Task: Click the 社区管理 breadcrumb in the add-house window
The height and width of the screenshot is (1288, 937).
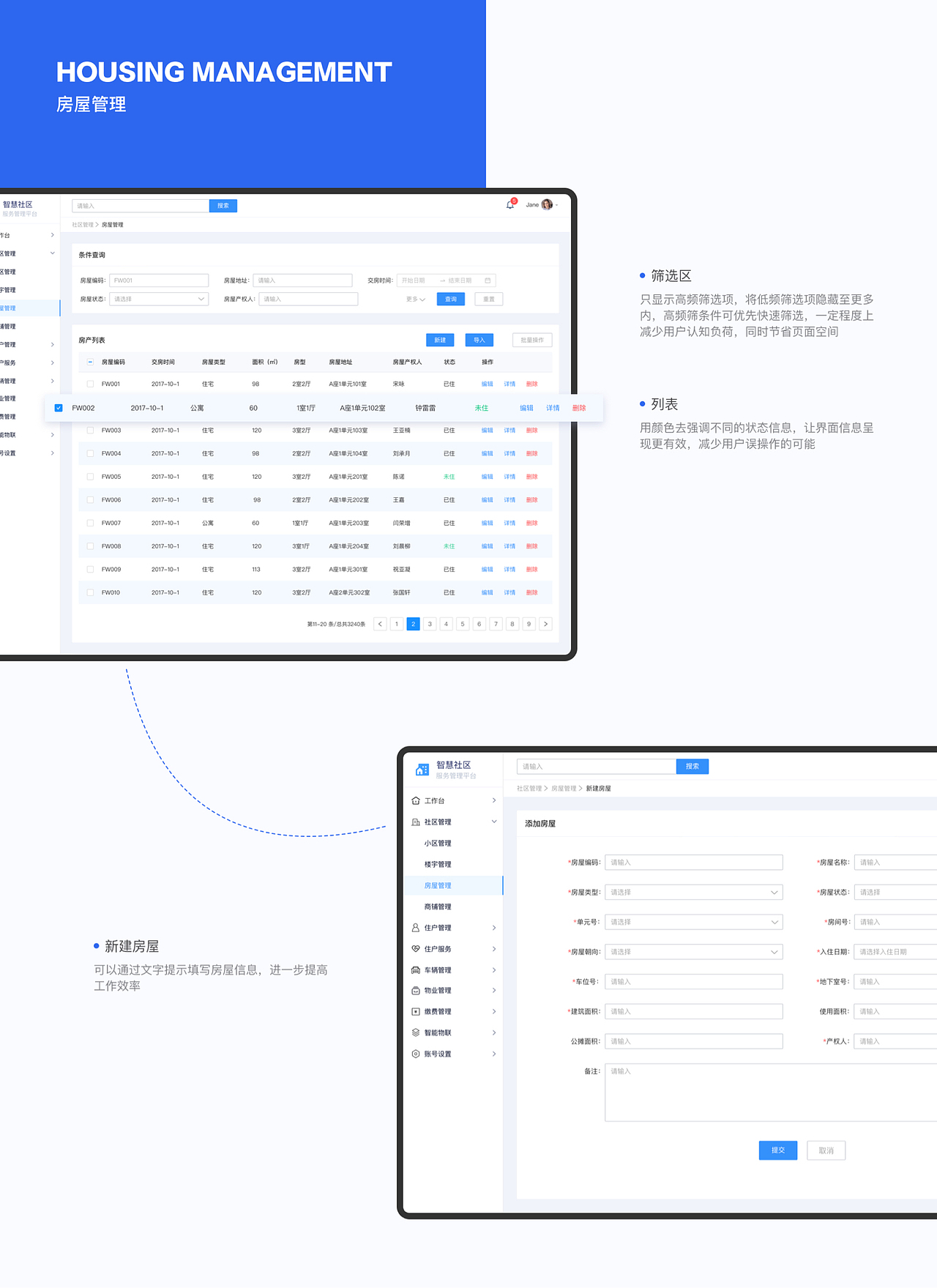Action: pos(529,789)
